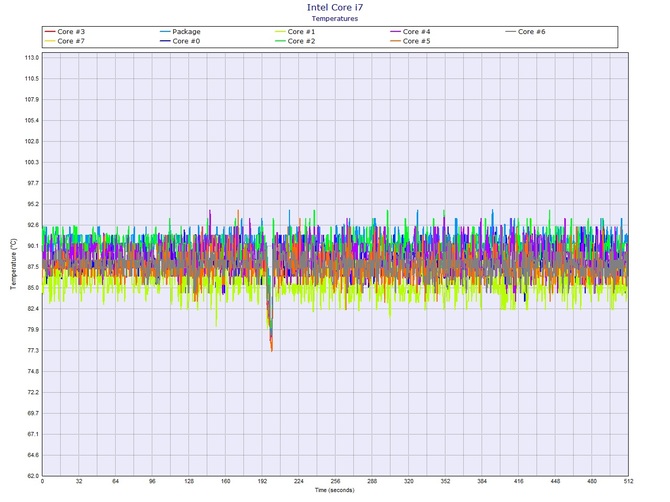Select the Core #3 legend entry
The height and width of the screenshot is (502, 670).
coord(65,32)
